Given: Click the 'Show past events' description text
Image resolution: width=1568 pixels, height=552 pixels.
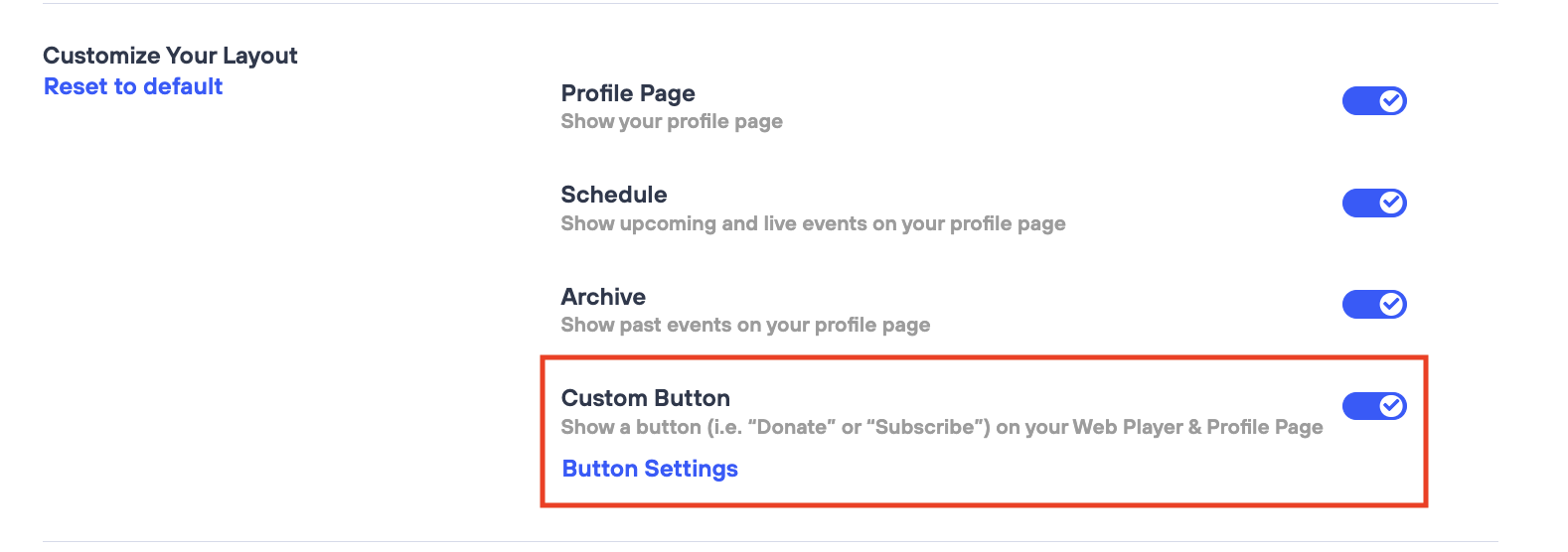Looking at the screenshot, I should tap(745, 326).
